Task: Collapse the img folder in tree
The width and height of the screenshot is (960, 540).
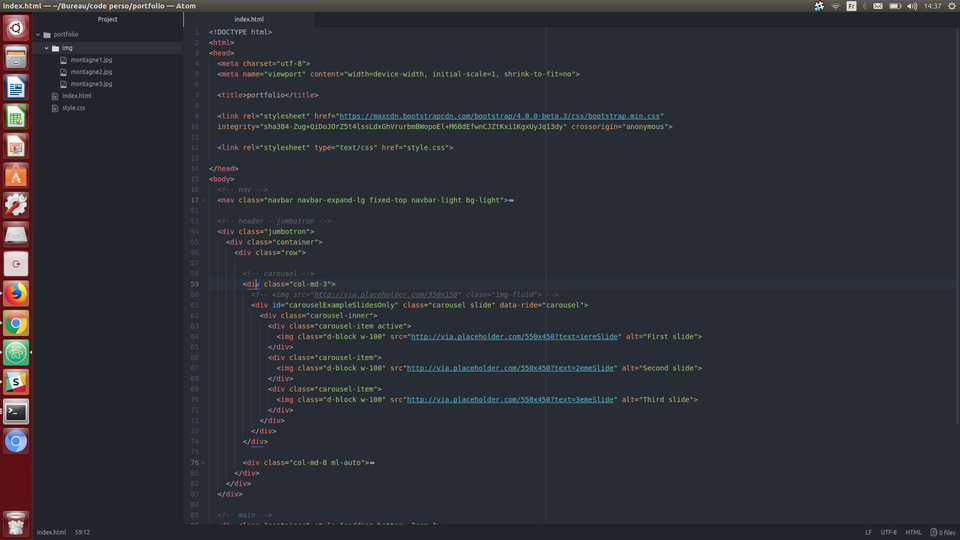Action: 47,48
